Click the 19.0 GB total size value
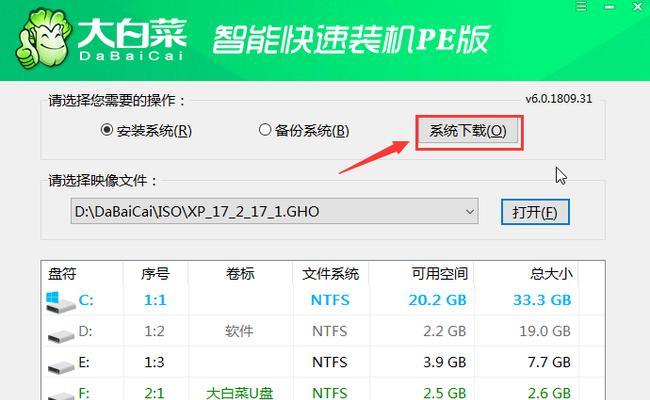The image size is (650, 400). point(545,331)
